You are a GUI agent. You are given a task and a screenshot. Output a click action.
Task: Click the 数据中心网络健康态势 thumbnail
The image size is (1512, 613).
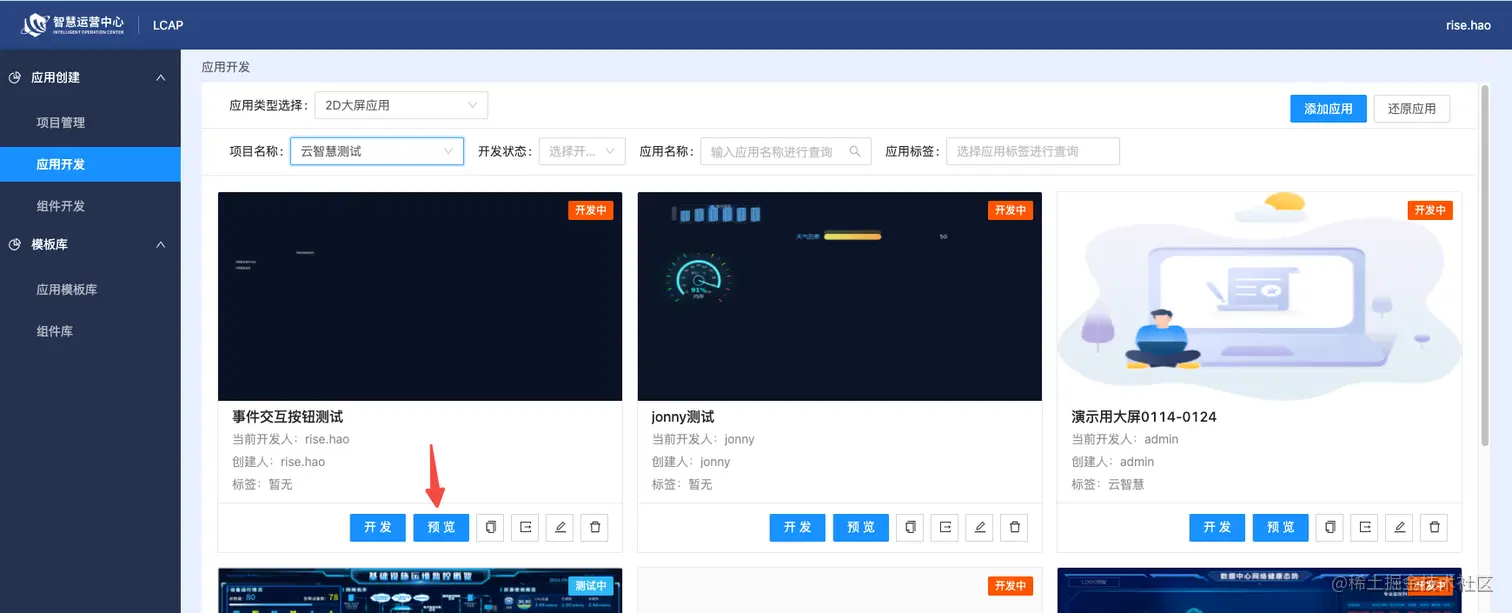point(1259,590)
